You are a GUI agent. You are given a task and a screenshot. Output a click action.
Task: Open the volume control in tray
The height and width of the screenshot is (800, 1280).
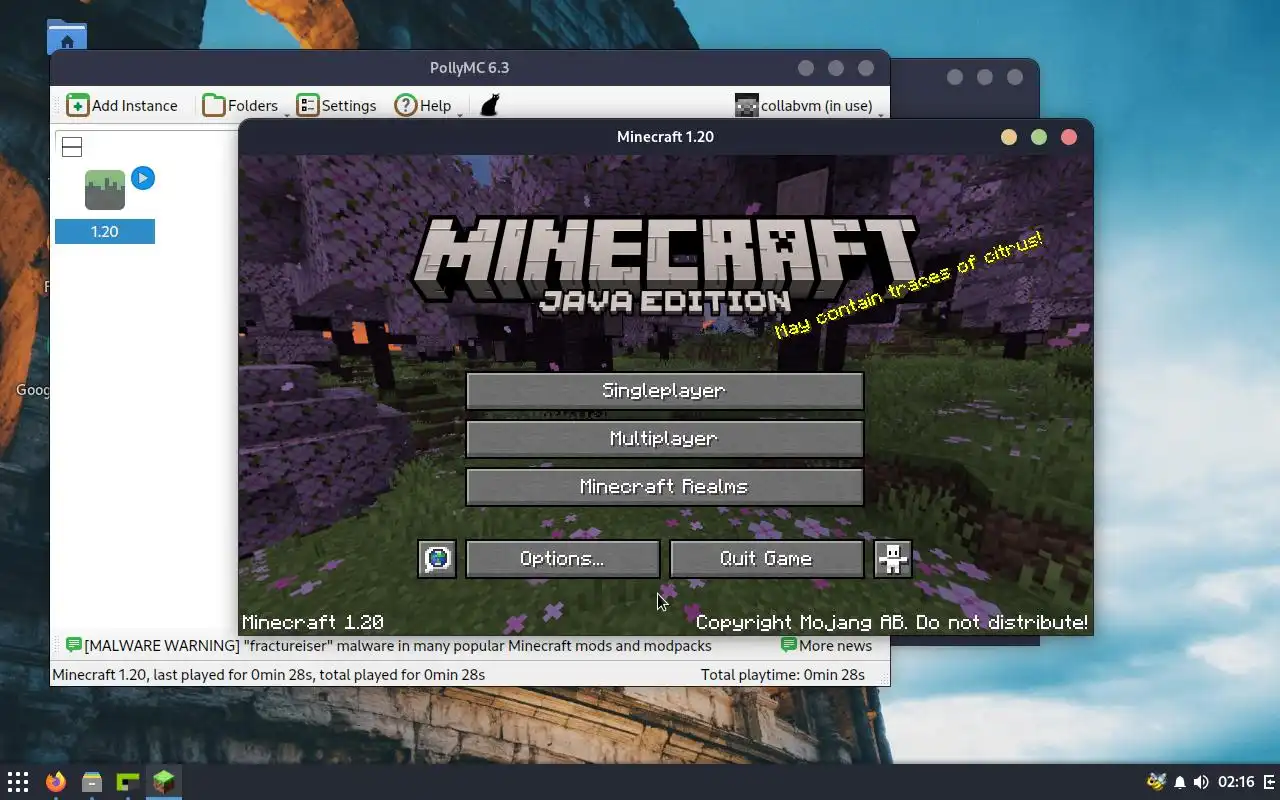(x=1201, y=782)
